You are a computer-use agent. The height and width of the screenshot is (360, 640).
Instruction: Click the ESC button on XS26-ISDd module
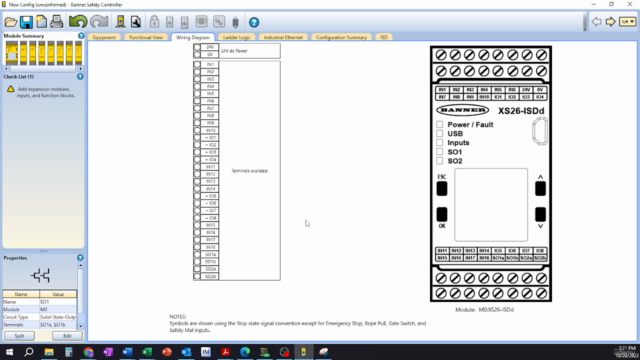coord(442,189)
